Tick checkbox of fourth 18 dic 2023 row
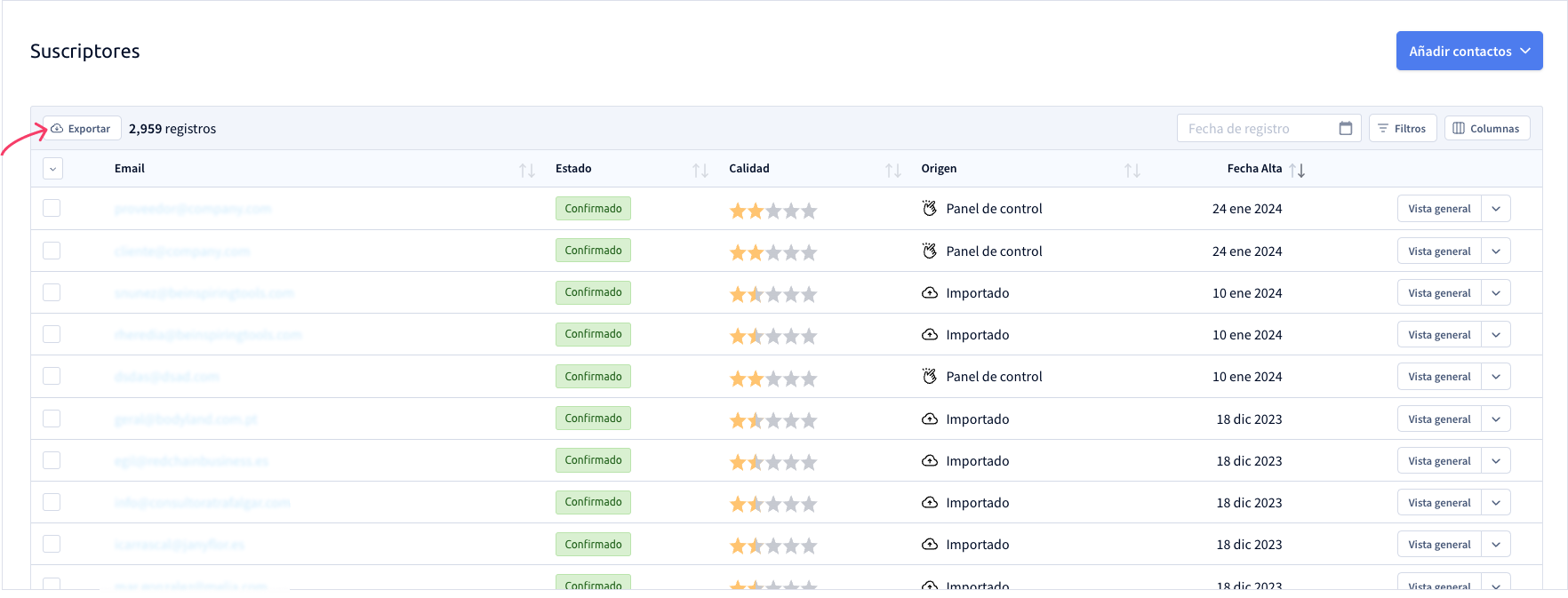Viewport: 1568px width, 598px height. coord(52,544)
